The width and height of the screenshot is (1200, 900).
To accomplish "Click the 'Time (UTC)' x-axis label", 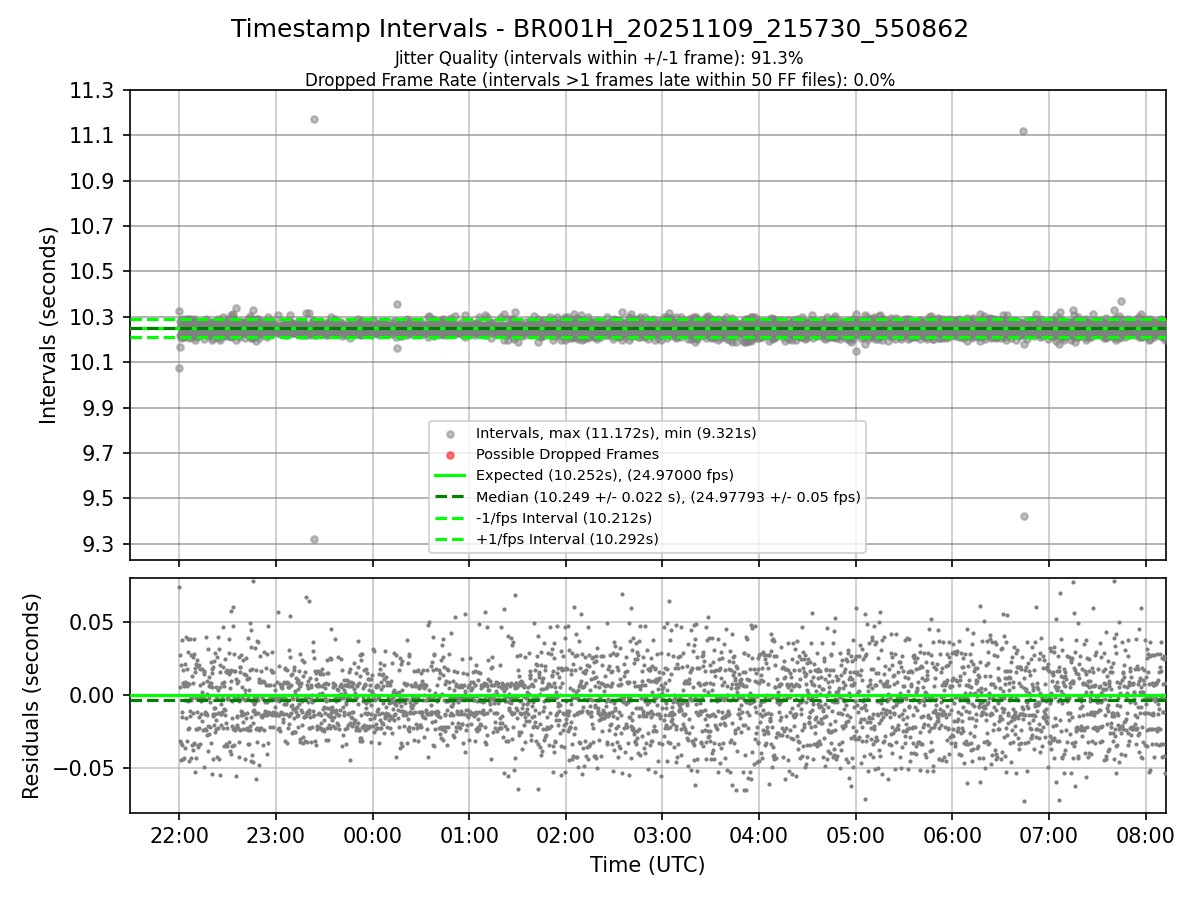I will (x=647, y=865).
